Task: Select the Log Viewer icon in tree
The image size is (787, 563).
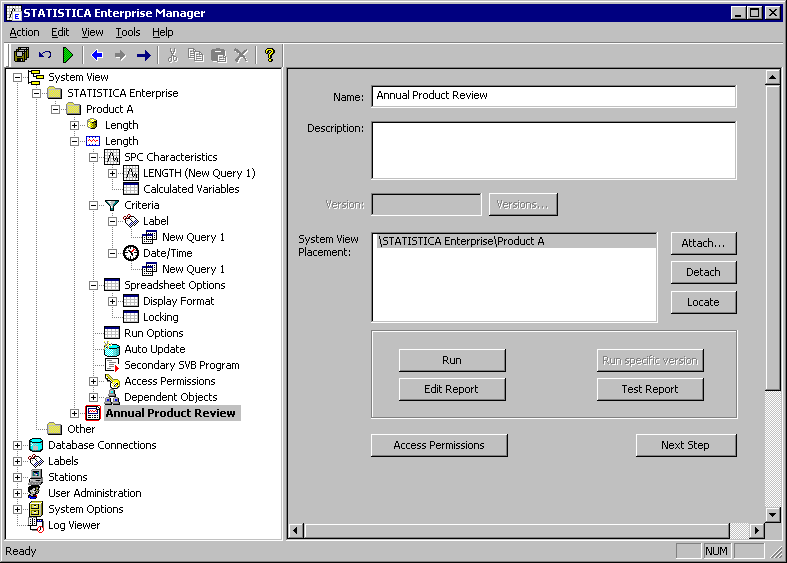Action: [x=36, y=525]
